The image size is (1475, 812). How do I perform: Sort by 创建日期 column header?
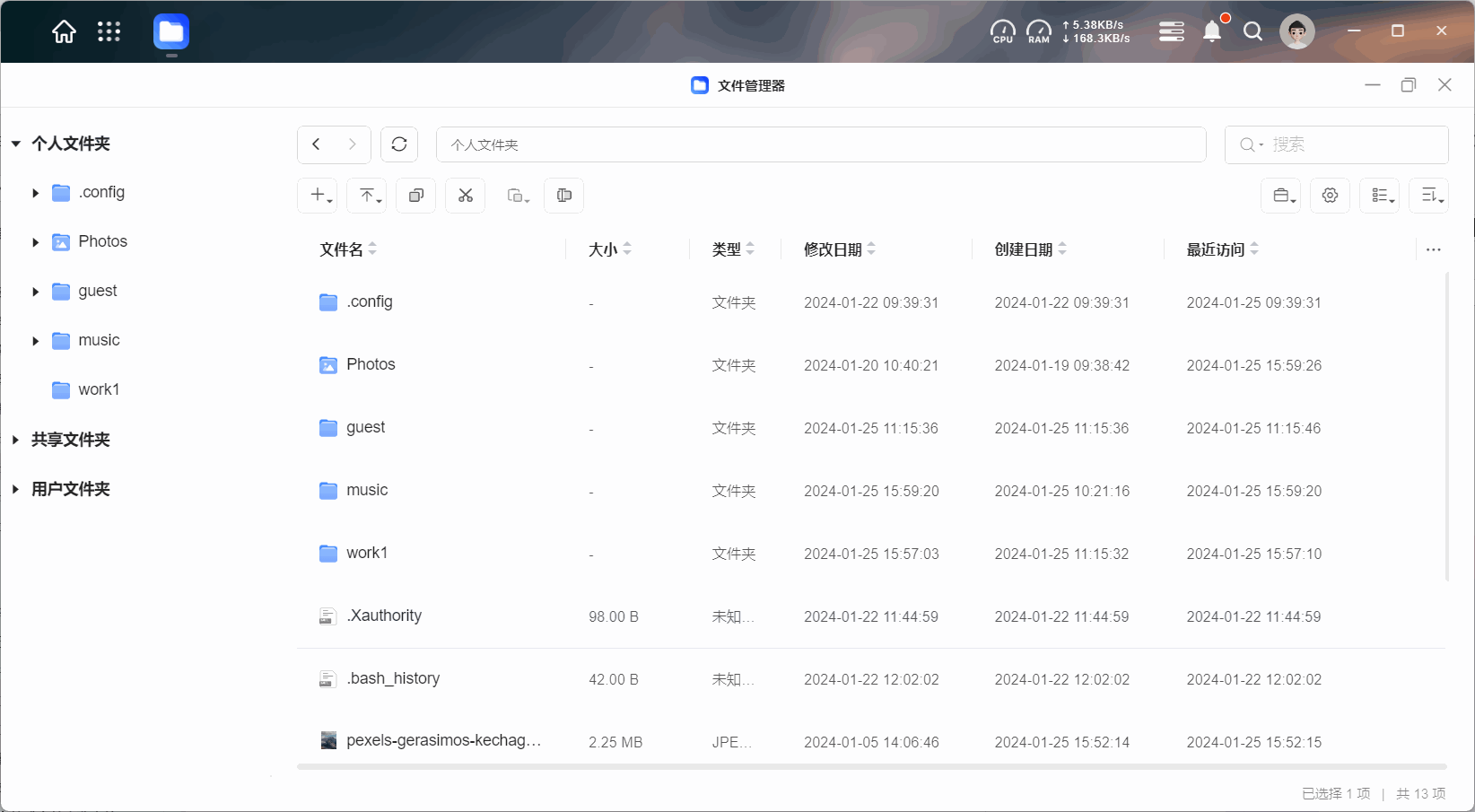pos(1031,249)
